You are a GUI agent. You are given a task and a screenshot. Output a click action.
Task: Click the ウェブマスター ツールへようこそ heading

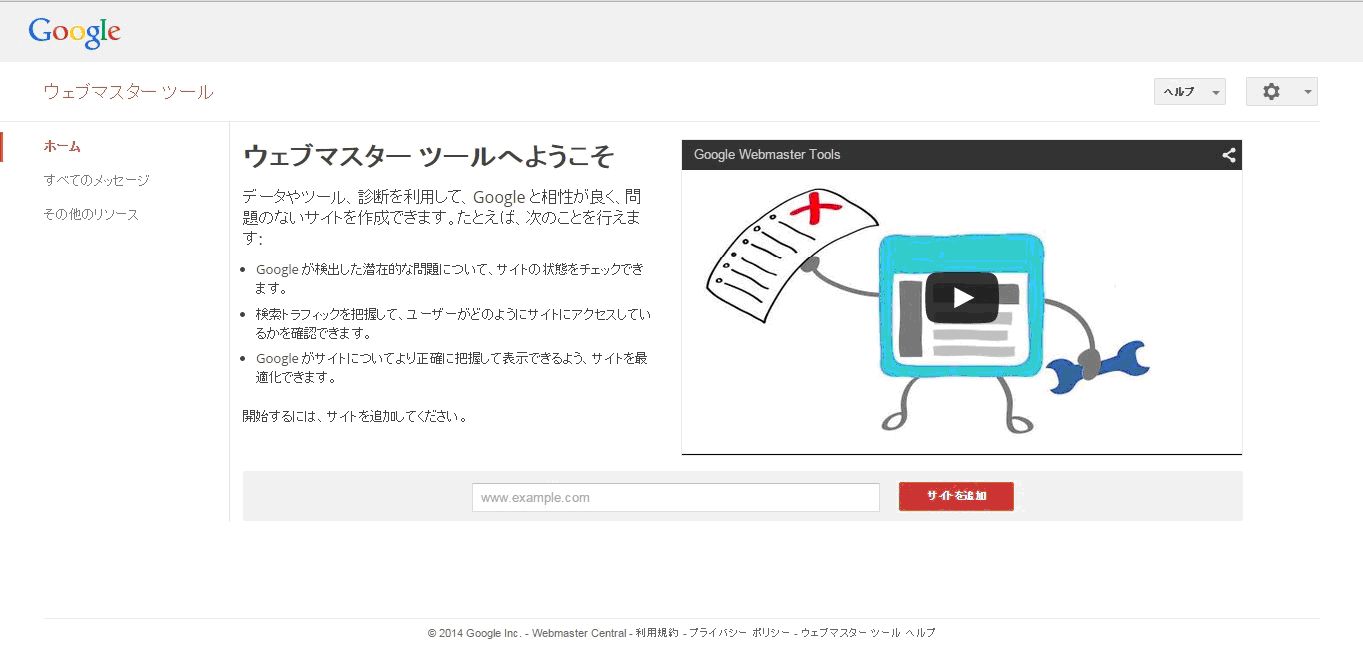428,157
